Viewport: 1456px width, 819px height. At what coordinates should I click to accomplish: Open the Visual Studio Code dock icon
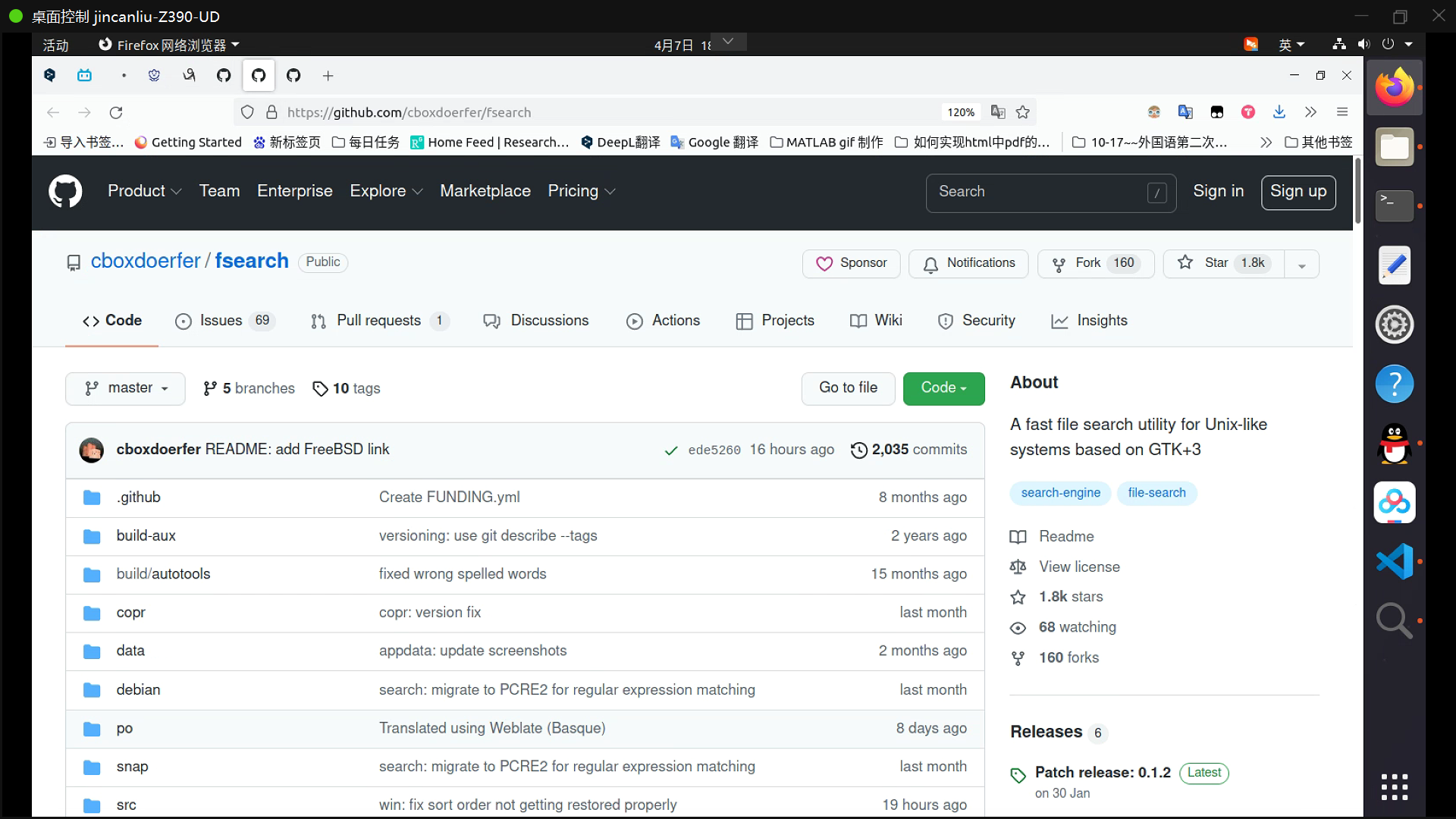point(1394,561)
